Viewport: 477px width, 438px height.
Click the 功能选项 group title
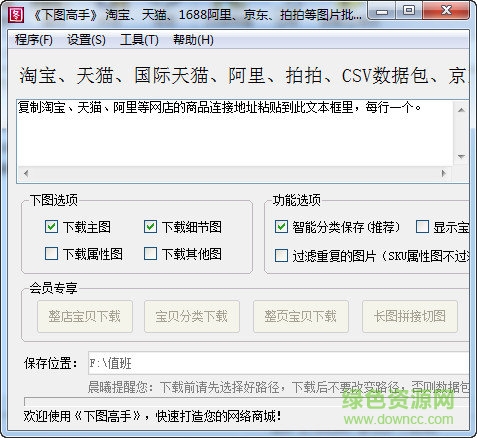(297, 200)
